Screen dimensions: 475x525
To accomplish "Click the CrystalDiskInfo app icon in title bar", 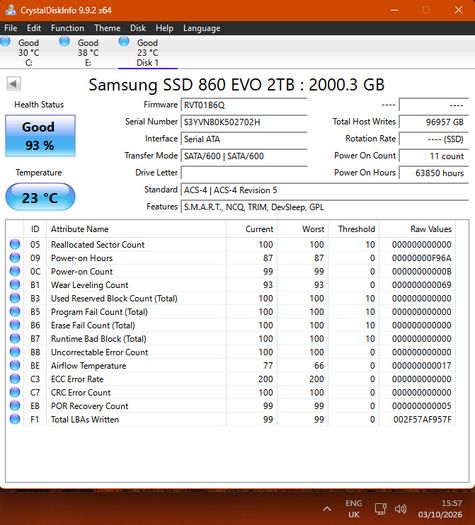I will (10, 10).
